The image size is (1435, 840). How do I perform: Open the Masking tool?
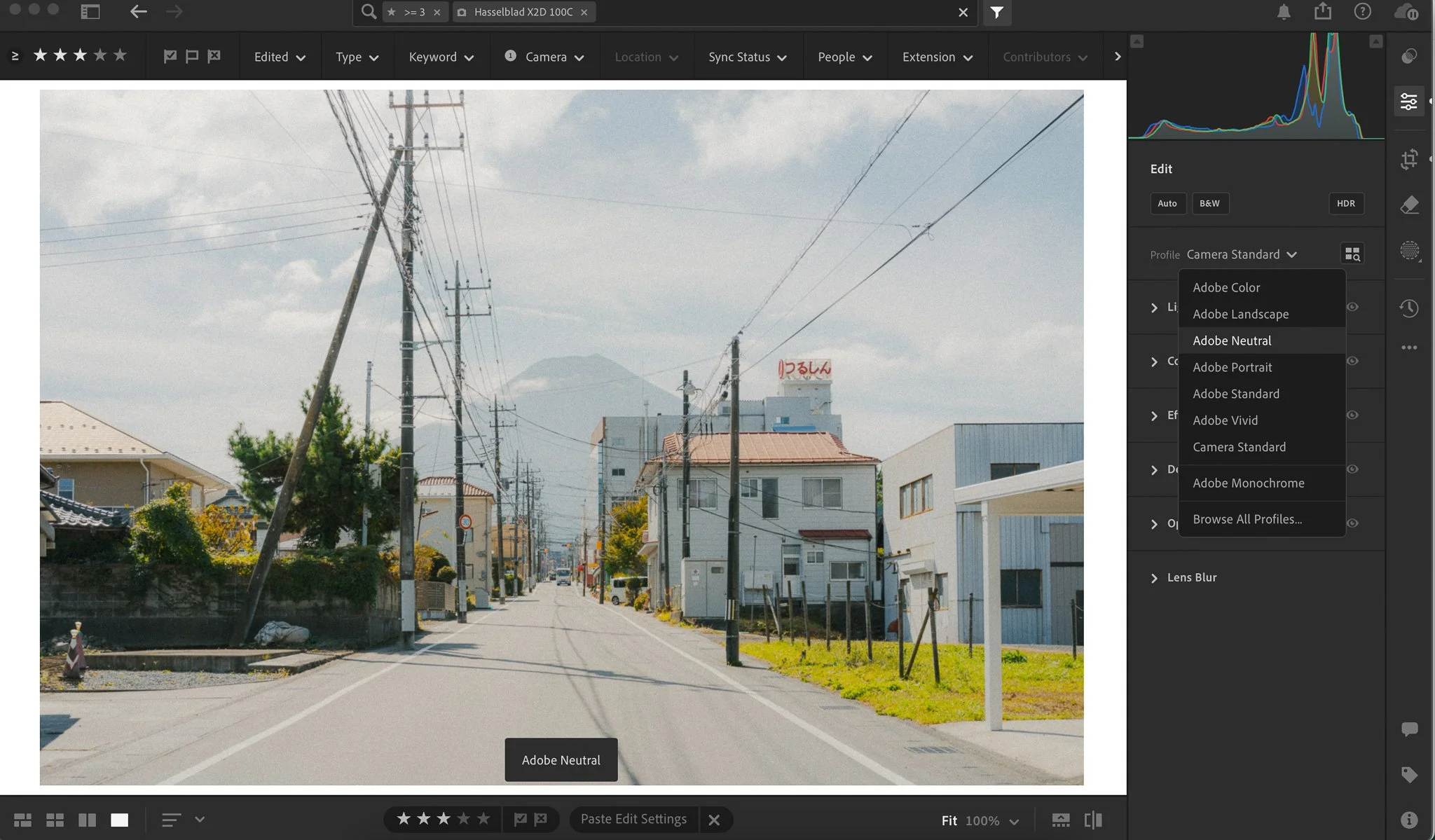1409,250
